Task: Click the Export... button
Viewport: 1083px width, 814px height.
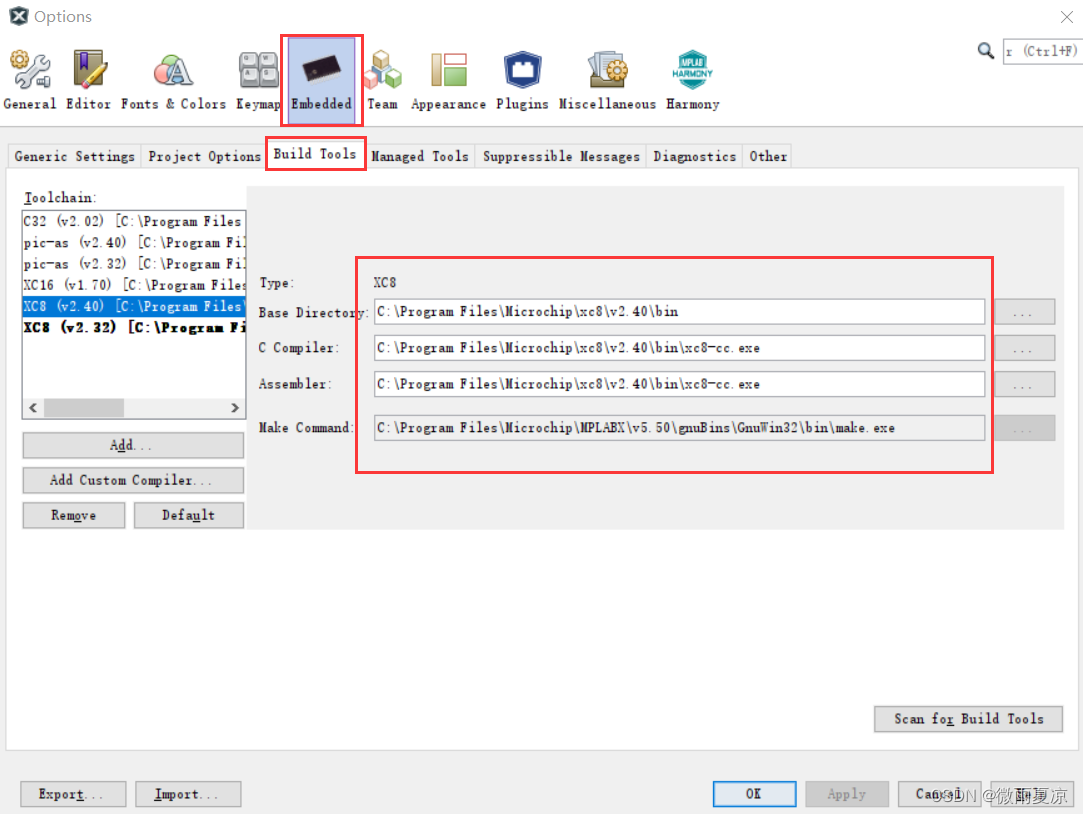Action: click(73, 794)
